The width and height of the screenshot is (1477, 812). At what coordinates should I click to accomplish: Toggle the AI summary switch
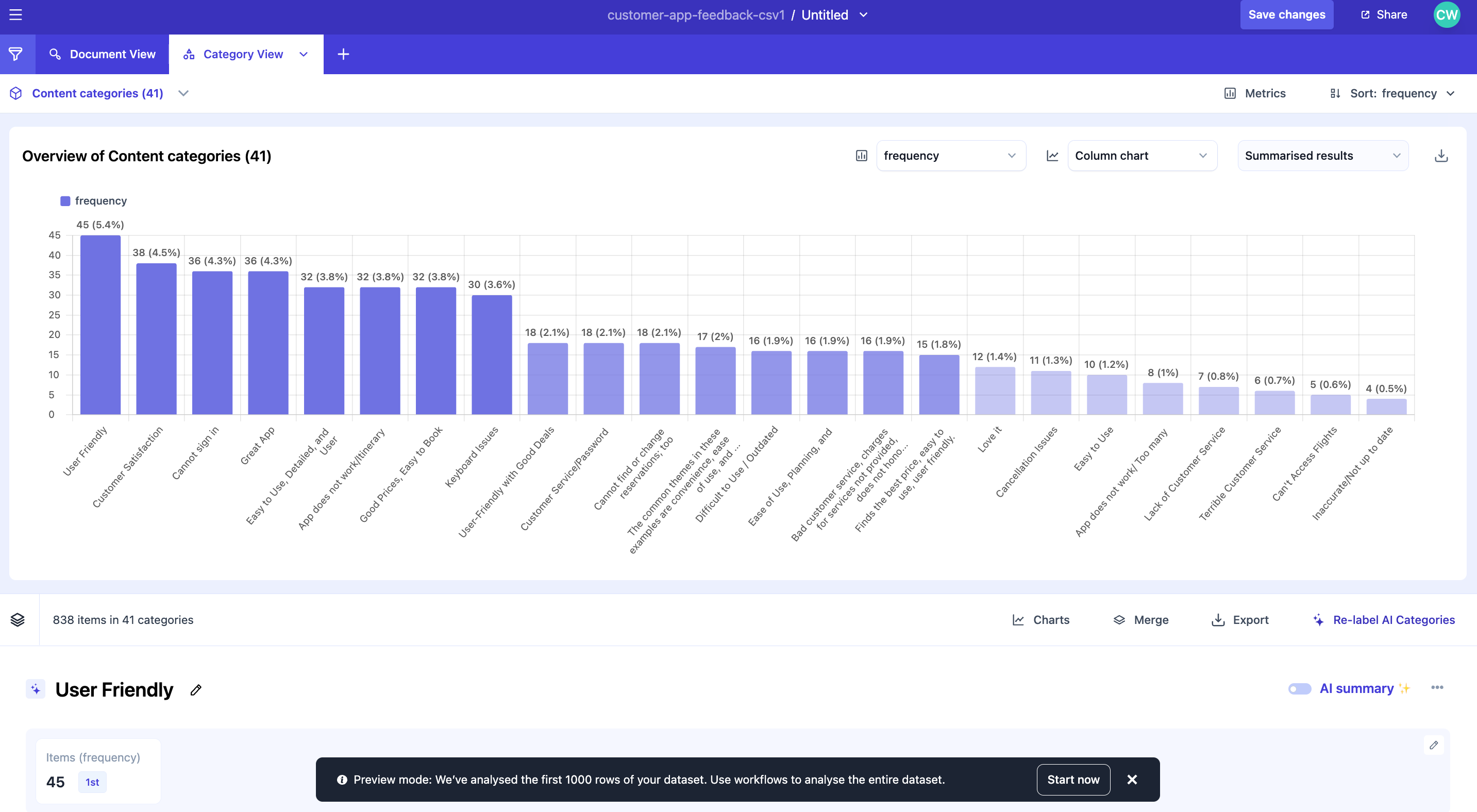tap(1299, 689)
